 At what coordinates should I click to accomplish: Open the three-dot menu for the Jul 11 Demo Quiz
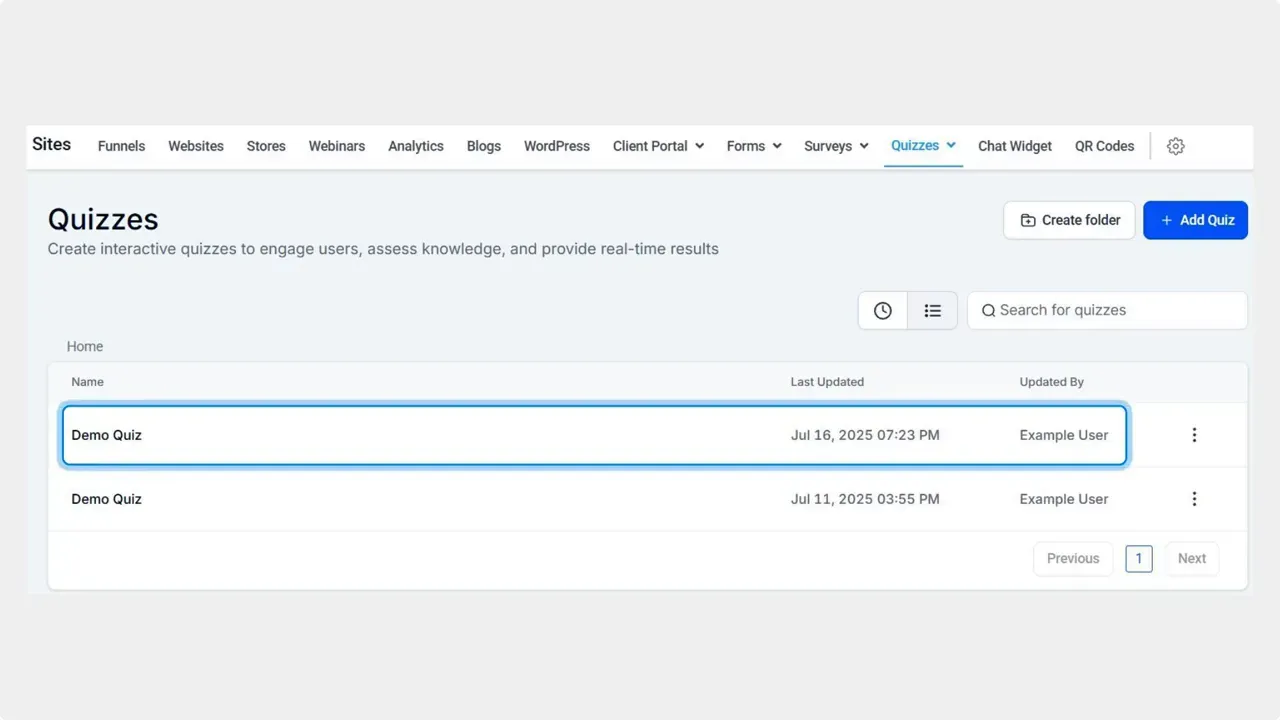1194,498
